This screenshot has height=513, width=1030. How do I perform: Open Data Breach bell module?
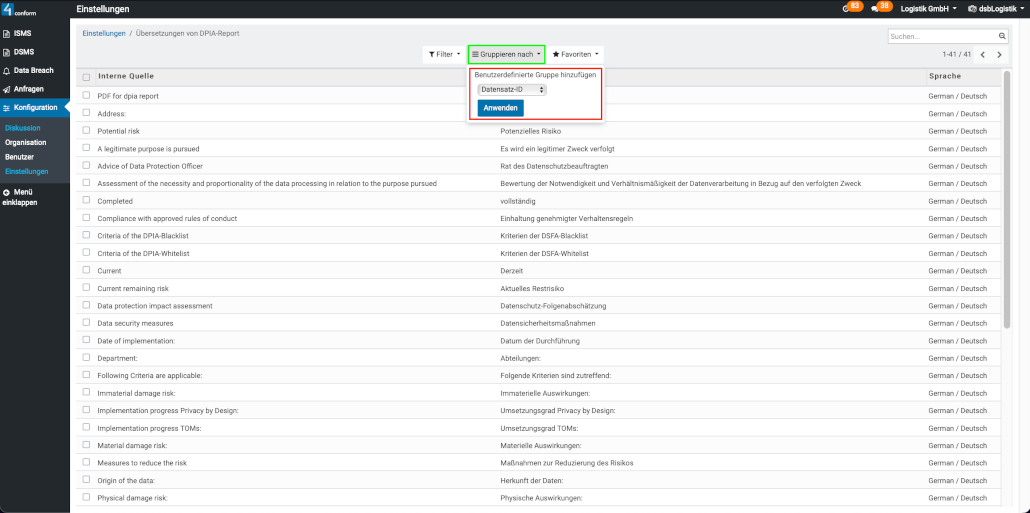tap(34, 71)
